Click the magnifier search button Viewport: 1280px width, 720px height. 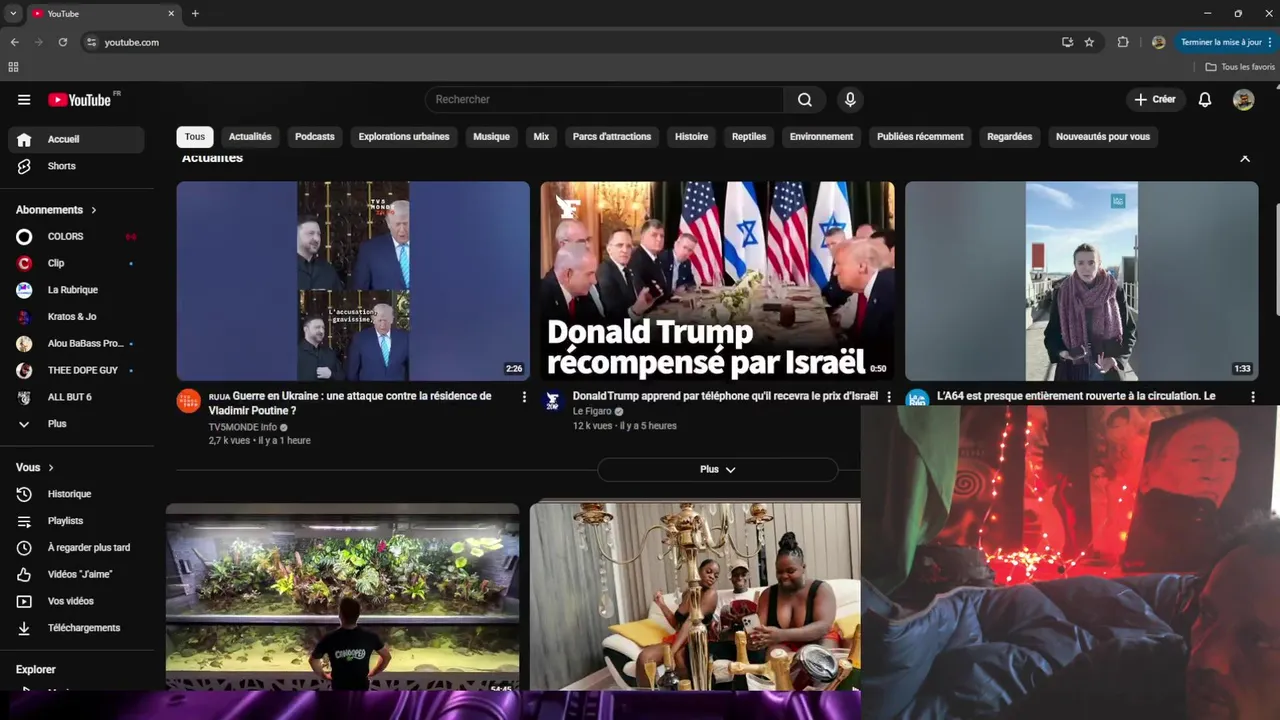pyautogui.click(x=805, y=100)
